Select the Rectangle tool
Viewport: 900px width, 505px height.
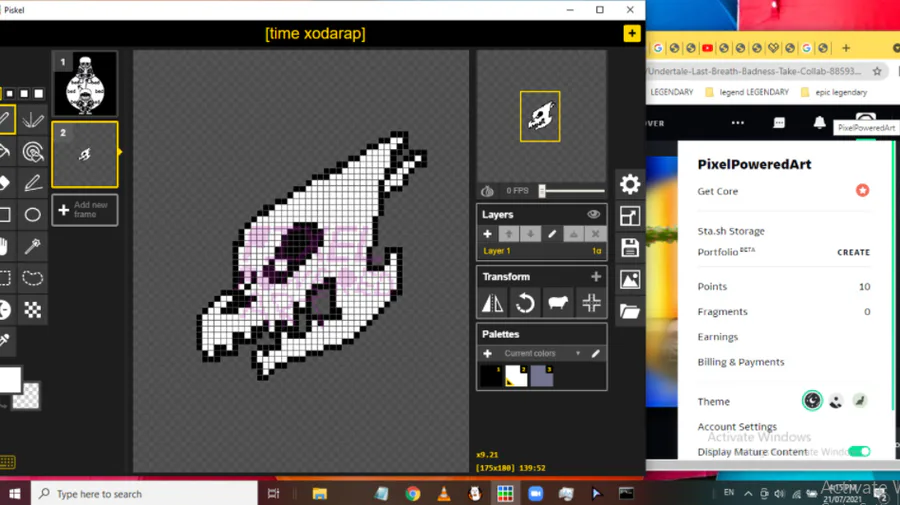(5, 215)
